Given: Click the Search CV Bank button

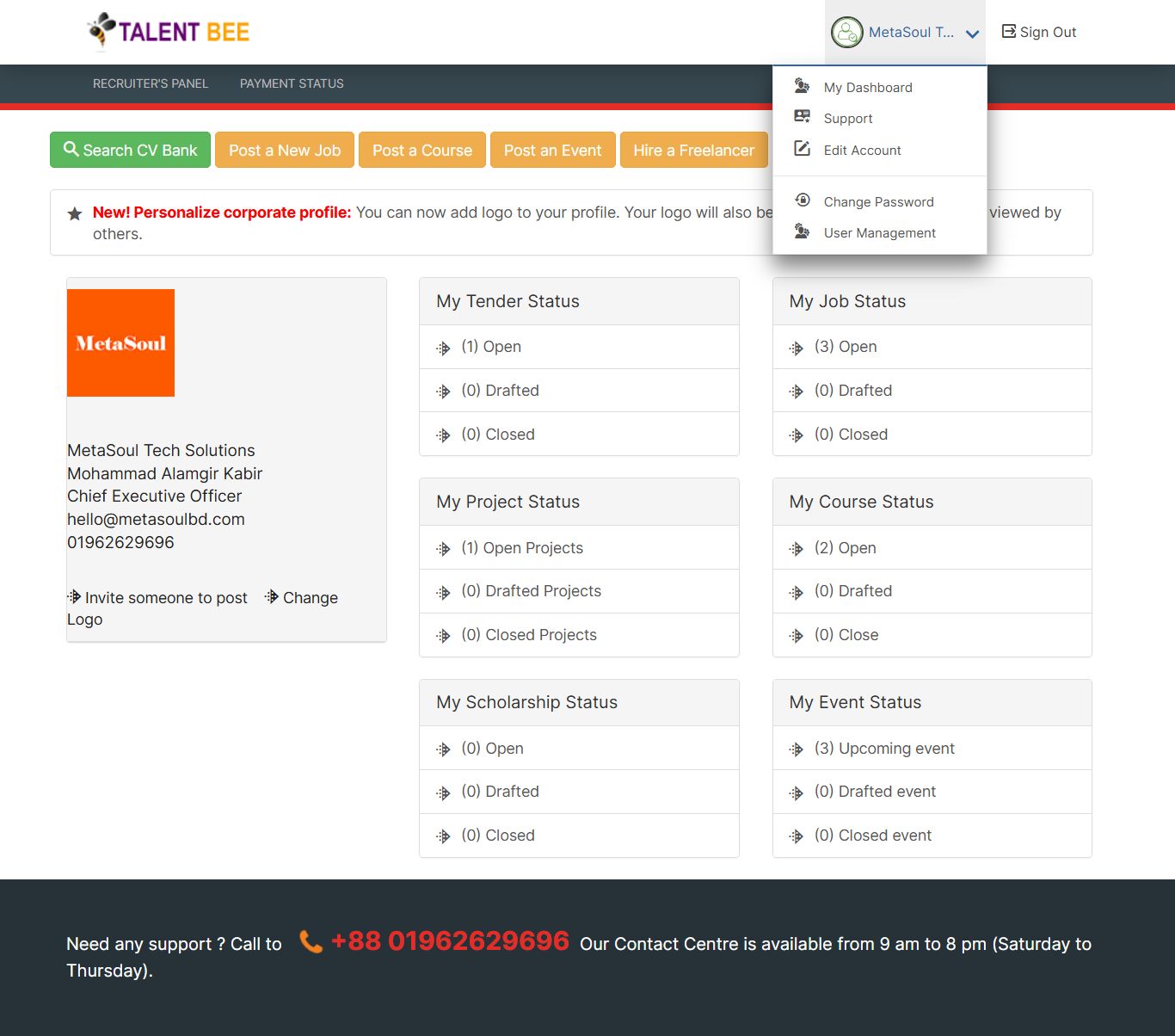Looking at the screenshot, I should [x=130, y=150].
